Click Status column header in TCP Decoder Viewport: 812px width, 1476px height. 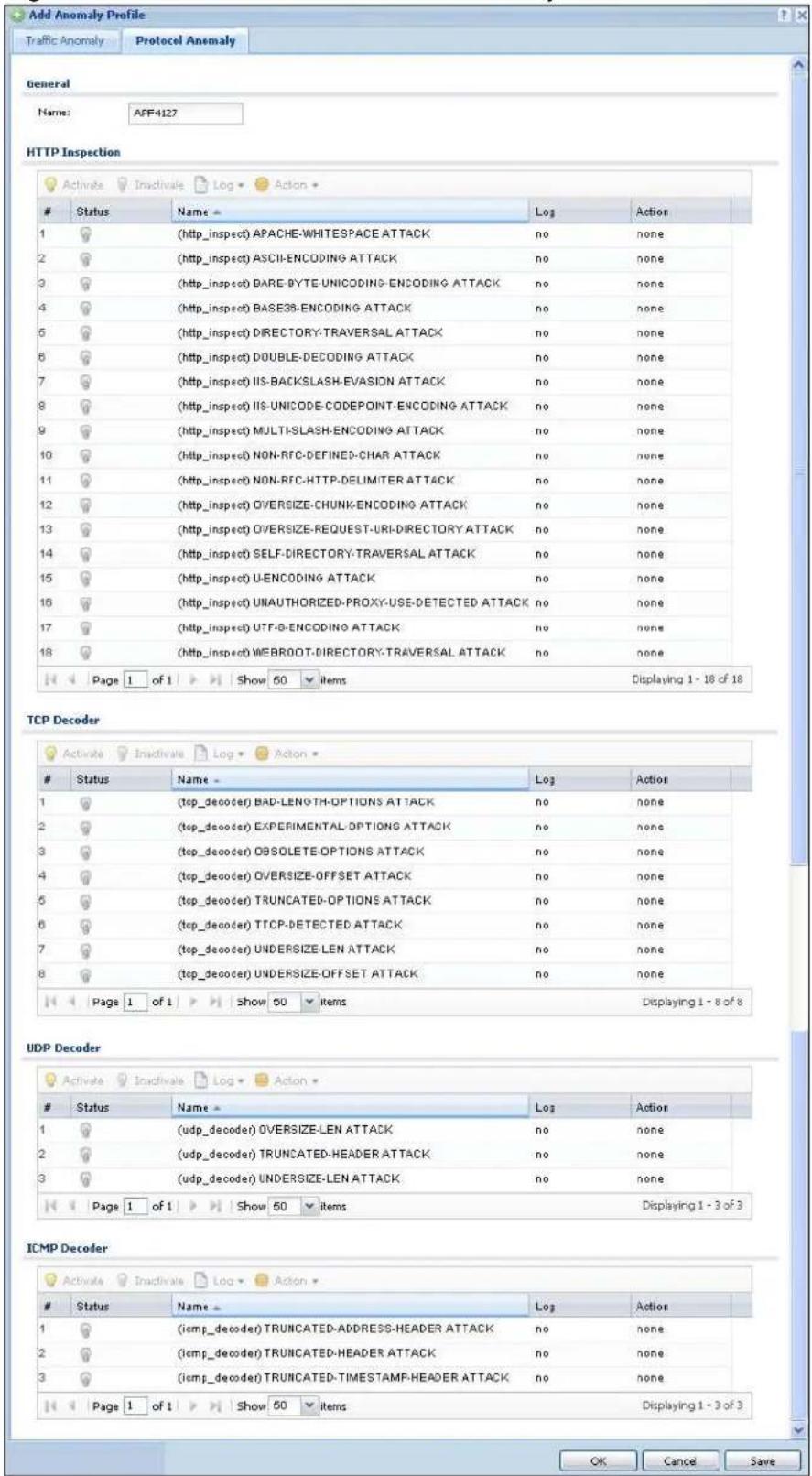[x=120, y=779]
